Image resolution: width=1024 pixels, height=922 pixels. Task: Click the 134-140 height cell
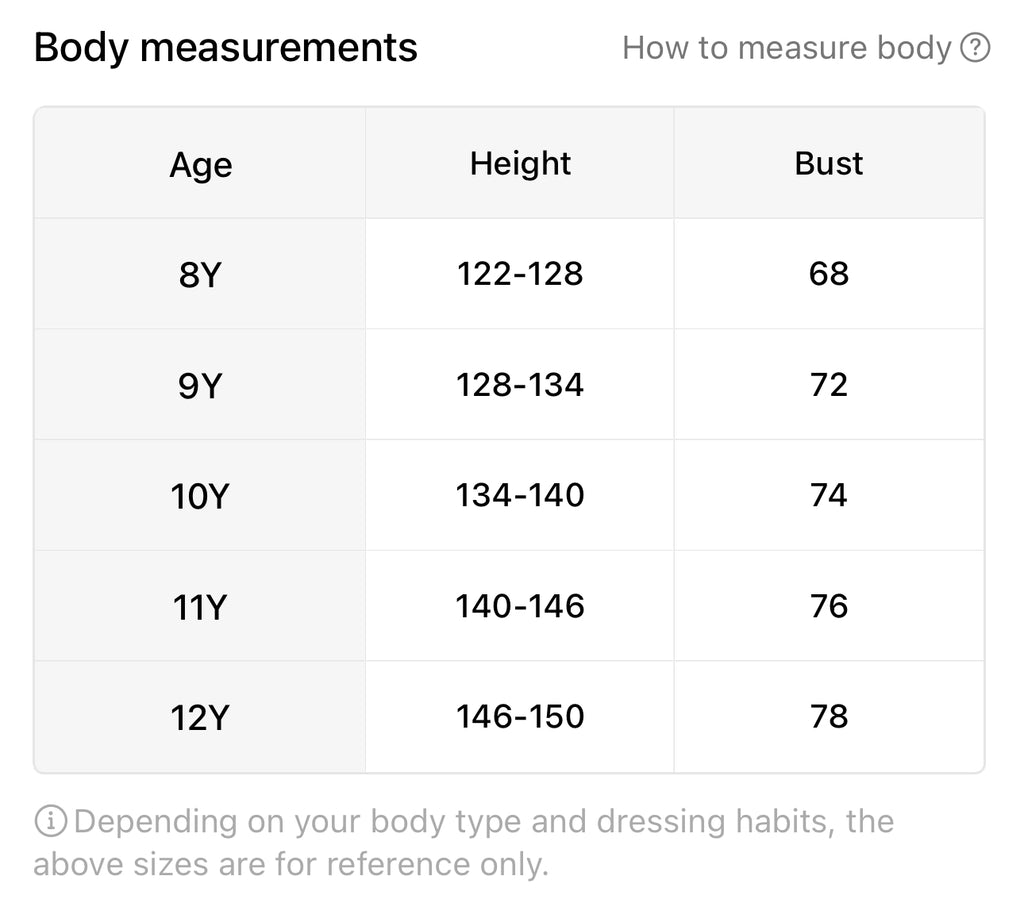(520, 495)
